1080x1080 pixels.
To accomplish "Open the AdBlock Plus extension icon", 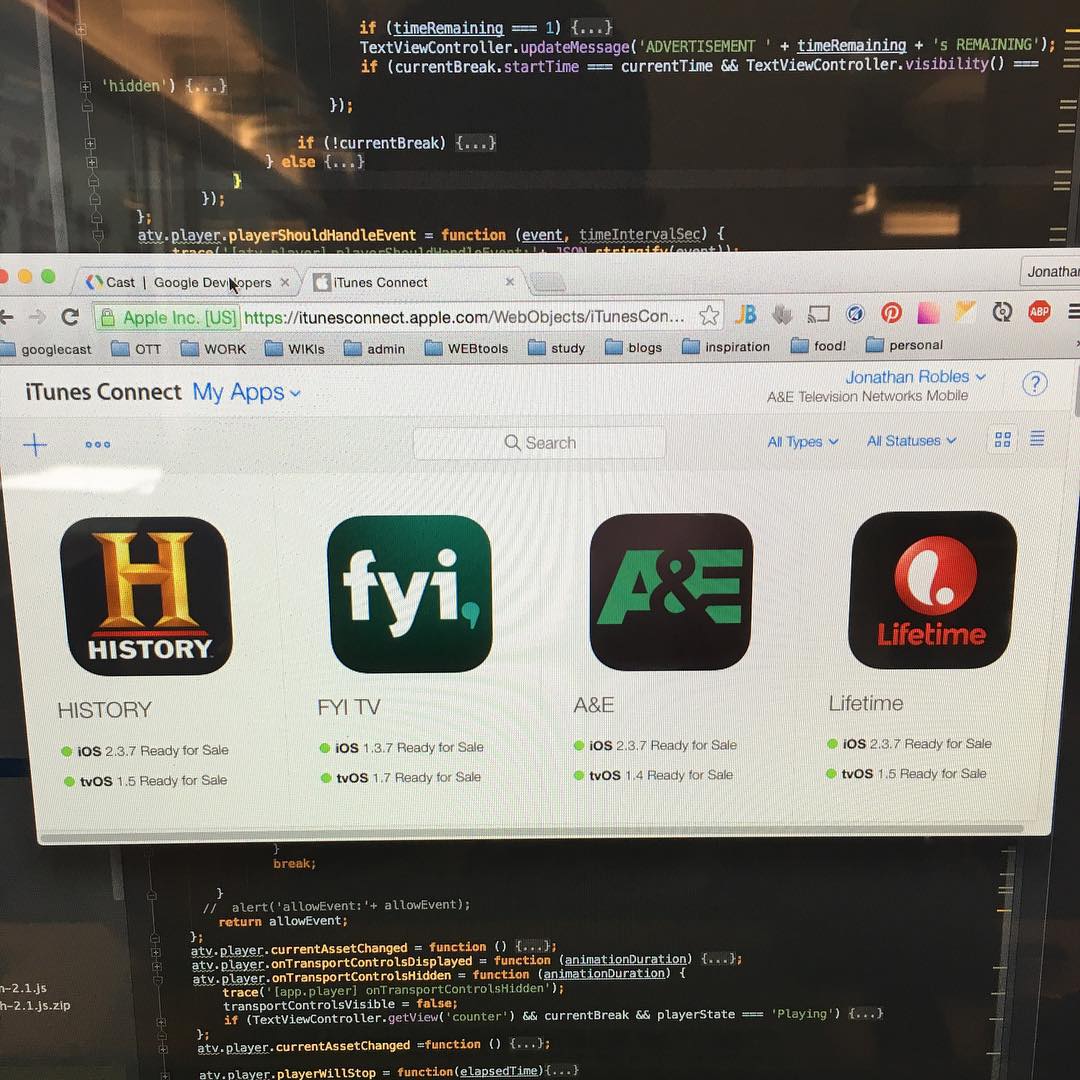I will pyautogui.click(x=1040, y=312).
